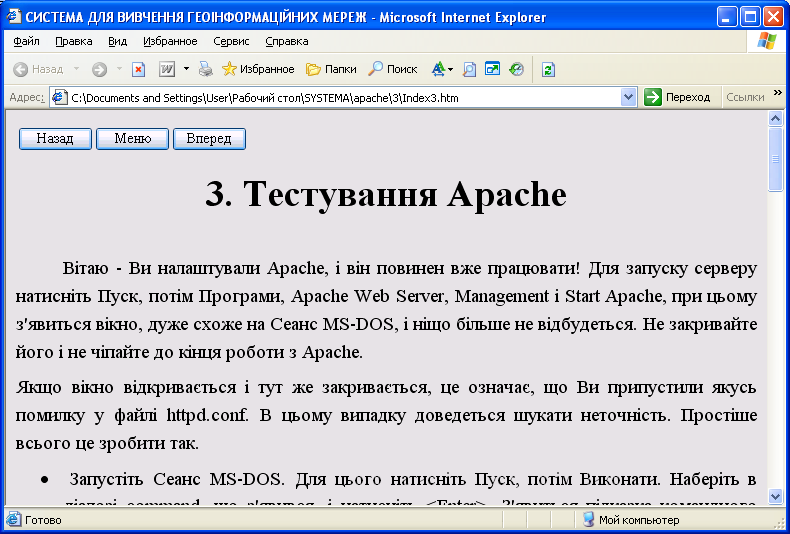Click the Windows flag logo throbber
The height and width of the screenshot is (534, 790).
point(766,41)
